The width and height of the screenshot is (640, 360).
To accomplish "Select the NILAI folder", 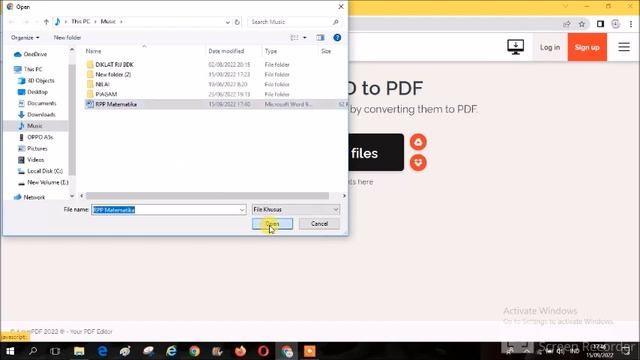I will [x=102, y=84].
